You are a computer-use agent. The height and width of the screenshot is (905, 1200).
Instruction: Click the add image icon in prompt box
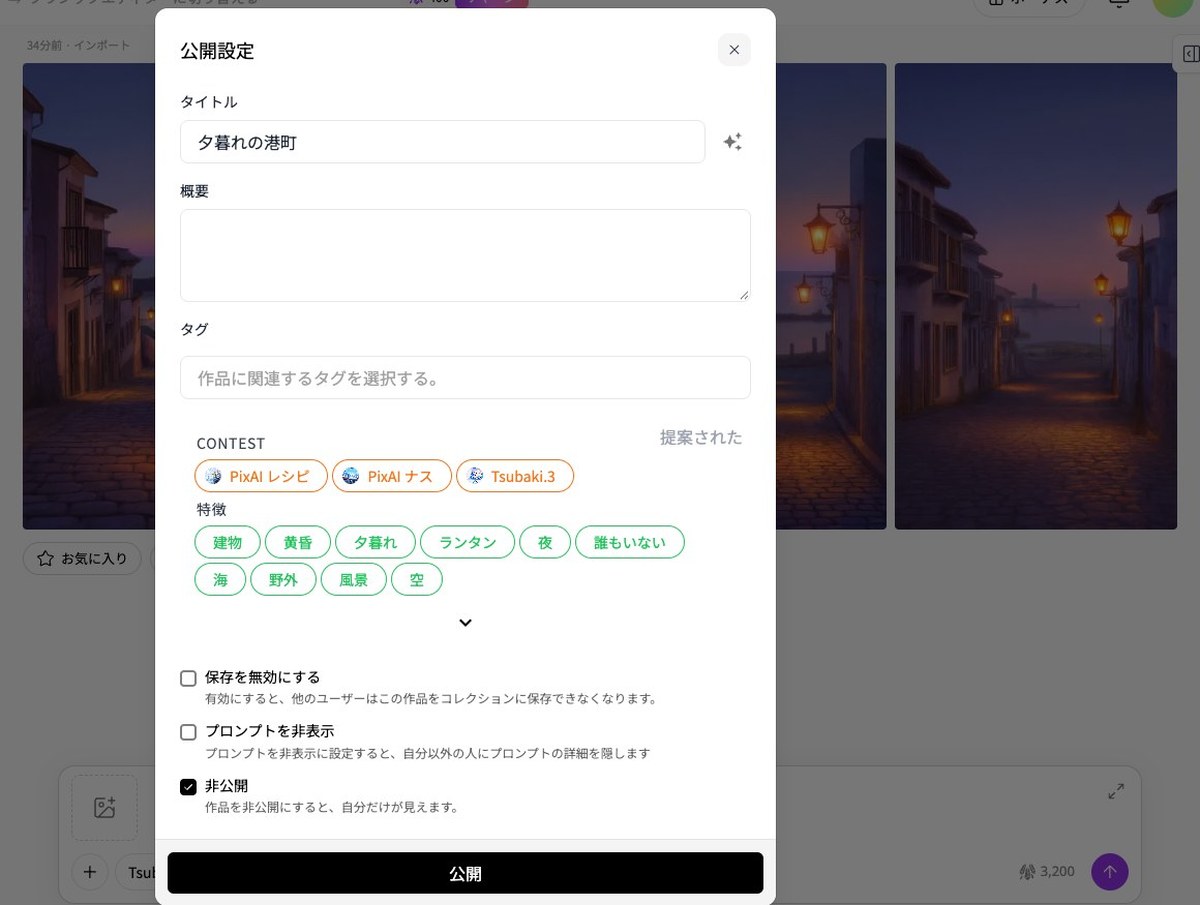(104, 808)
